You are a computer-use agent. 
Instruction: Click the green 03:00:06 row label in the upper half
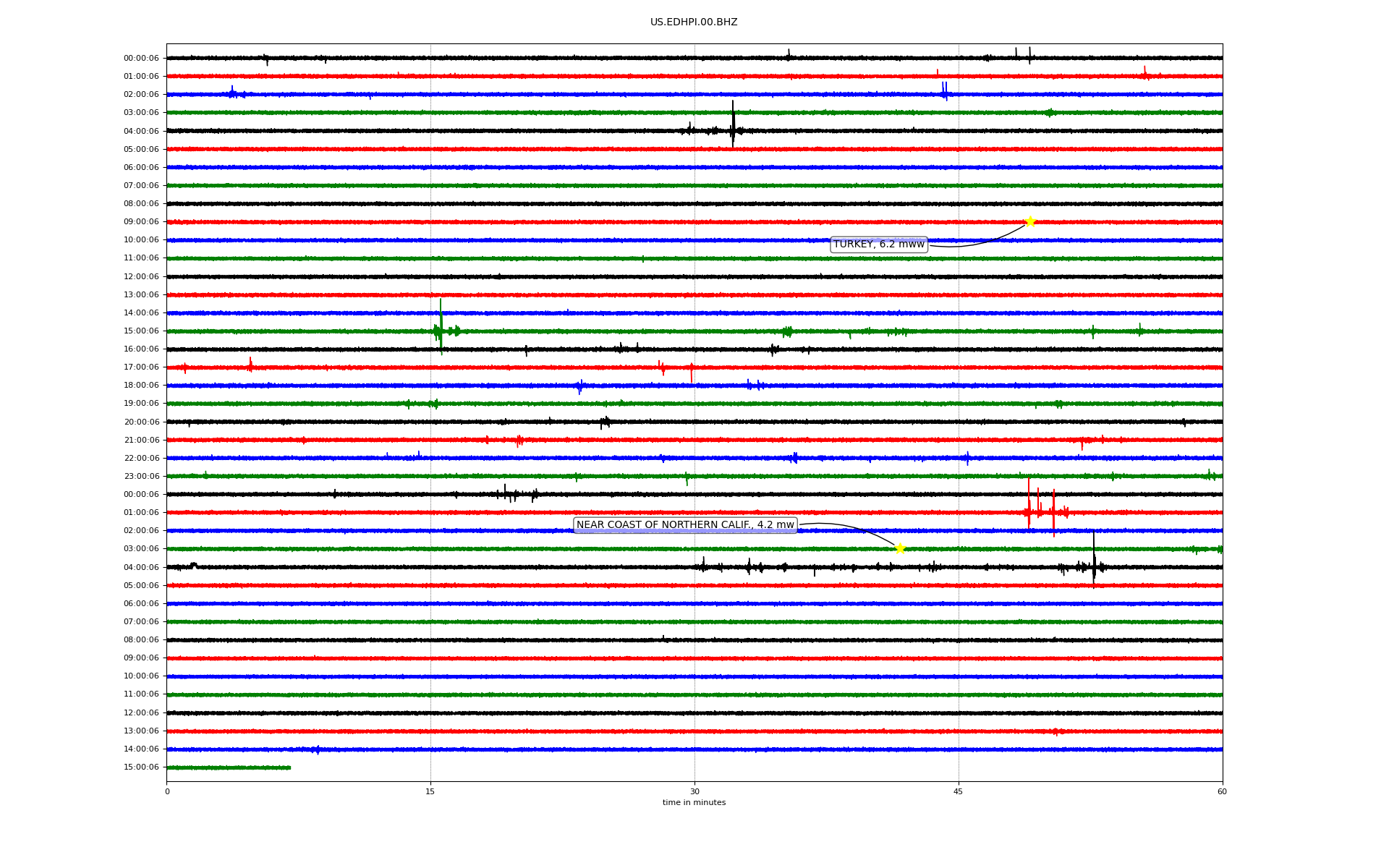click(141, 113)
